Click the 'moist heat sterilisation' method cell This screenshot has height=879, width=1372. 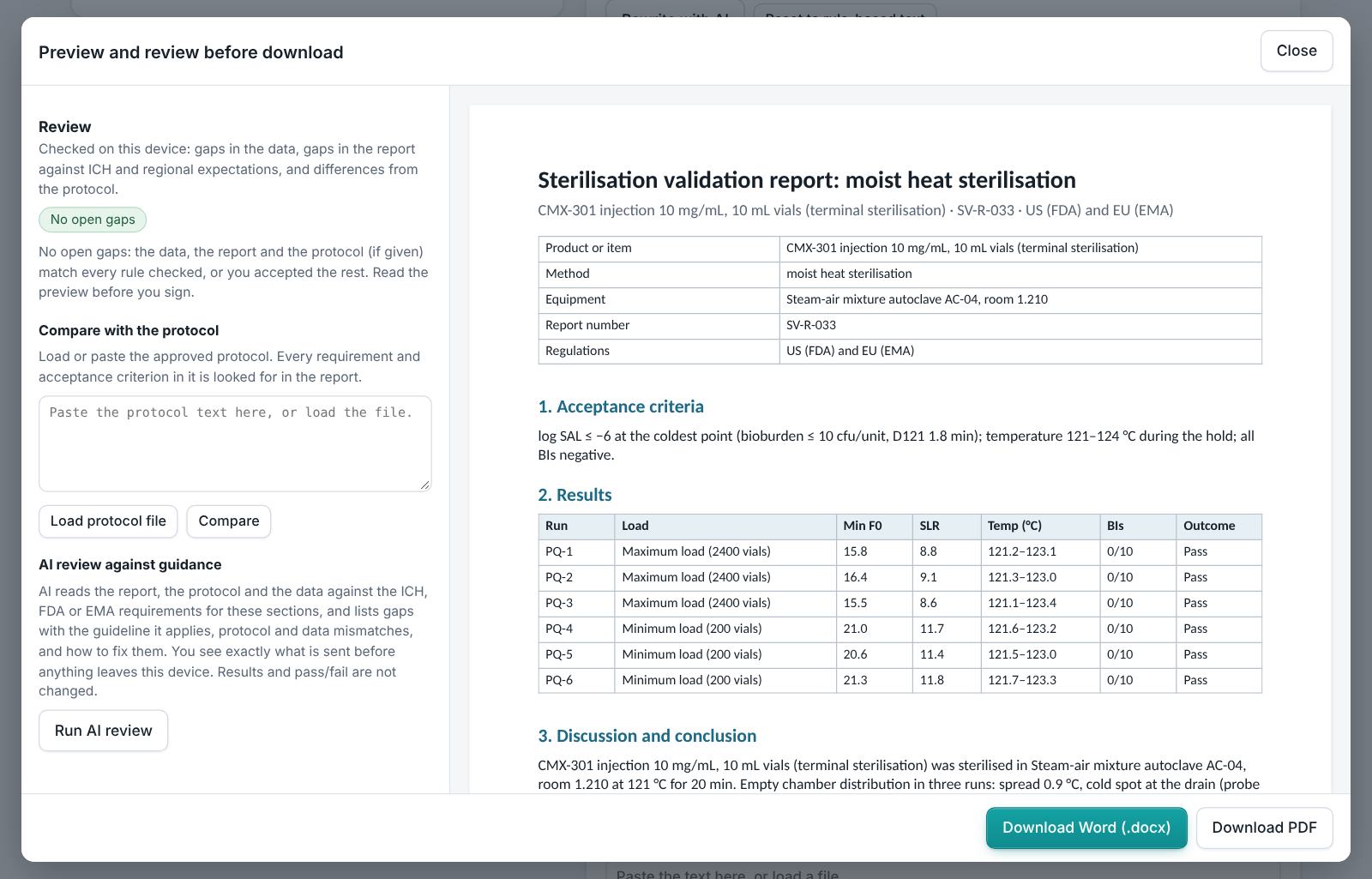(1020, 274)
